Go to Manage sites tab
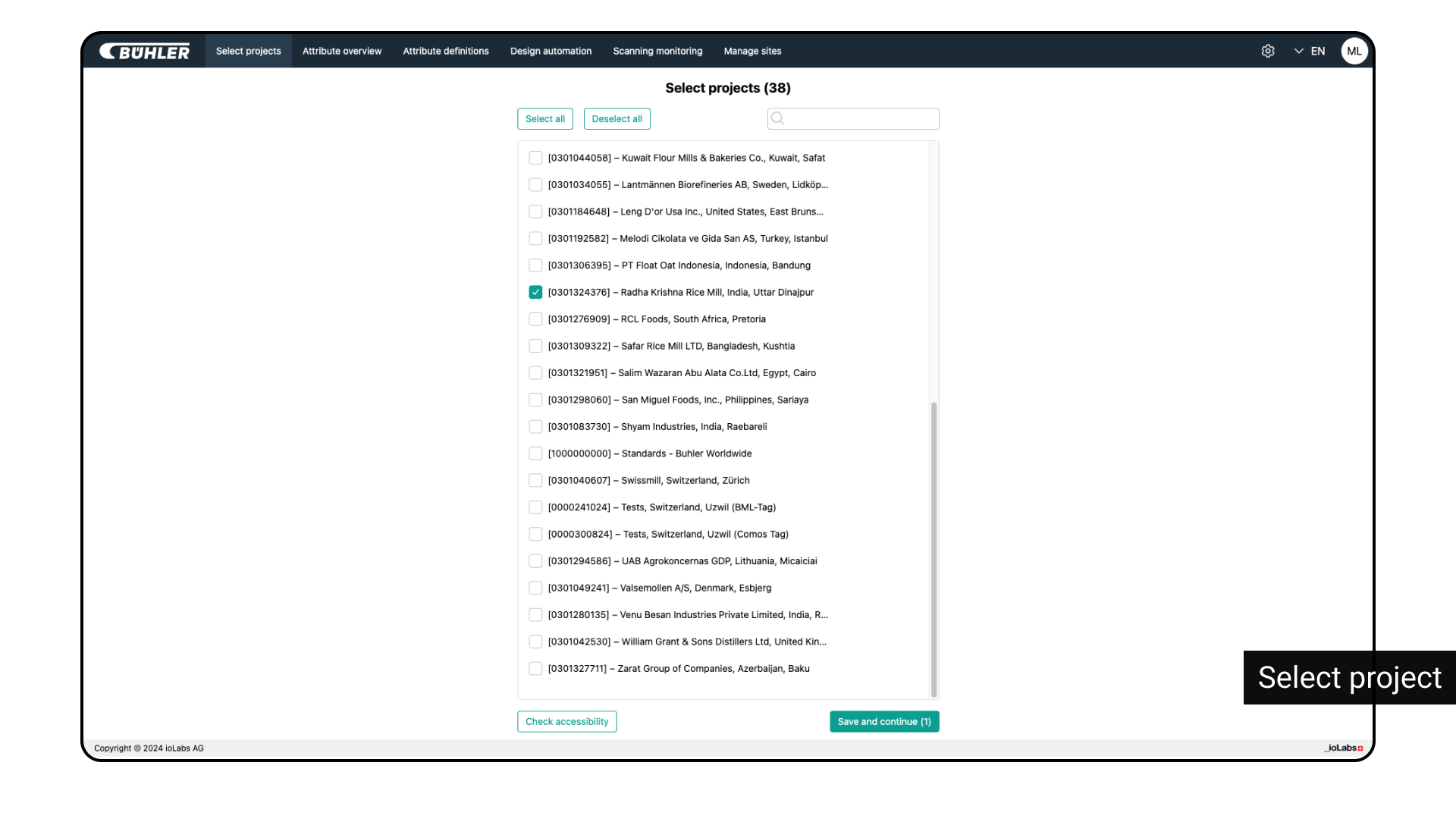The width and height of the screenshot is (1456, 819). tap(752, 51)
